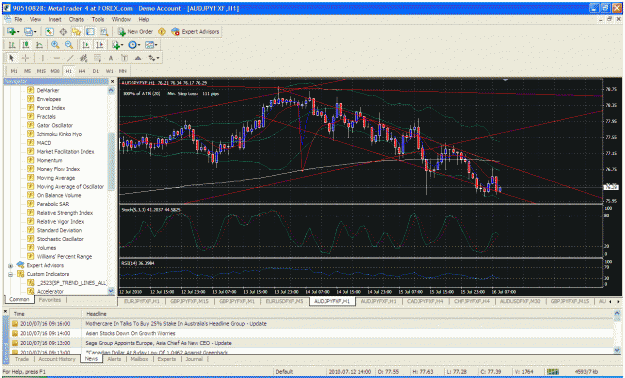This screenshot has width=625, height=378.
Task: Switch to Account History terminal tab
Action: tap(57, 359)
